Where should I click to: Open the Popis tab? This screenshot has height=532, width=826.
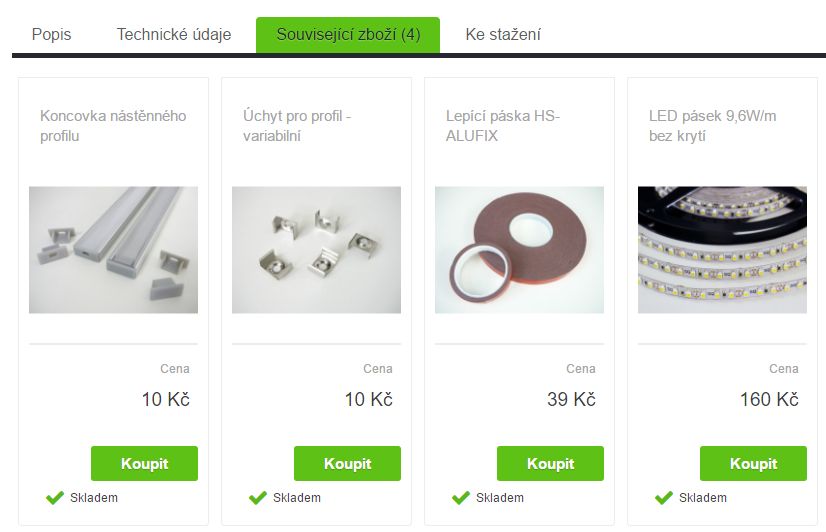[51, 34]
